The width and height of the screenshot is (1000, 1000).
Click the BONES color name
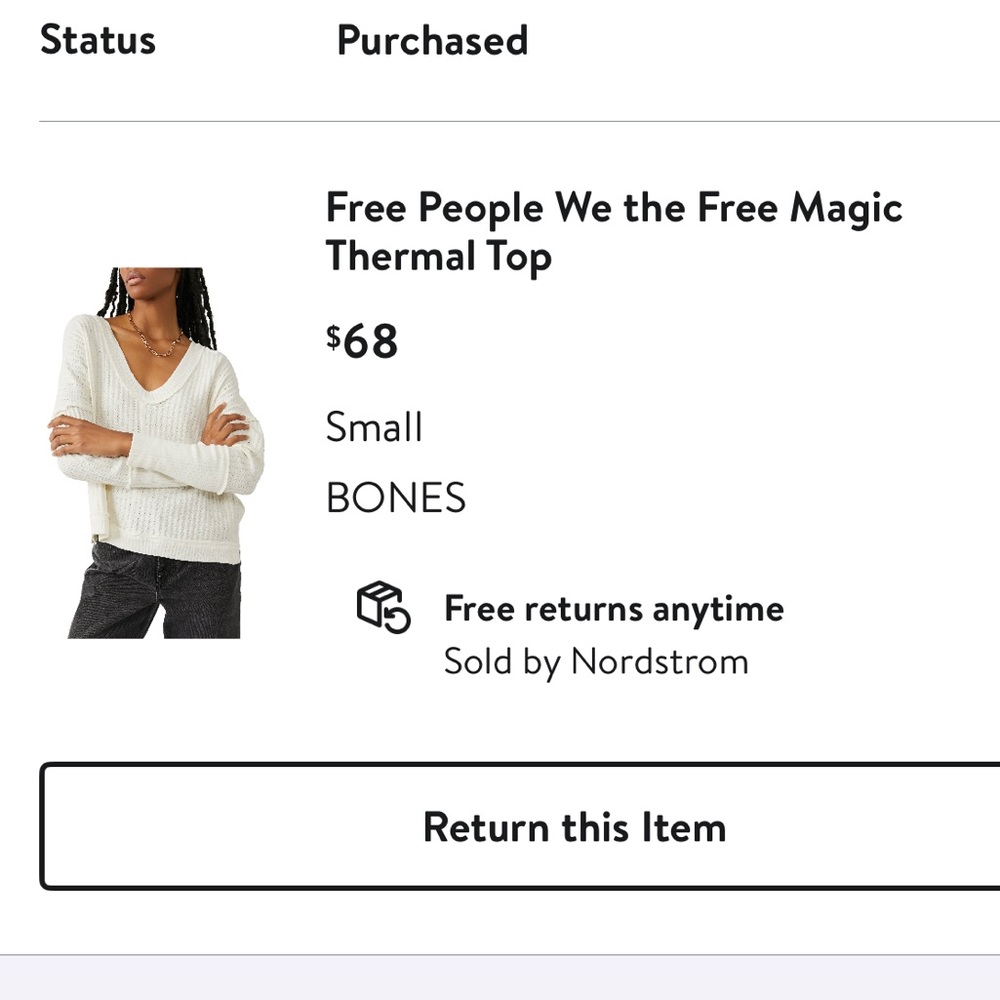(396, 497)
